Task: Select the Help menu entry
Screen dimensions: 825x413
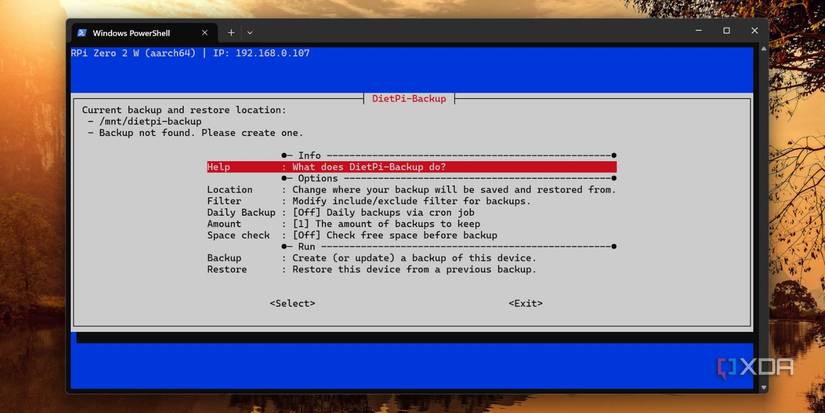Action: [411, 167]
